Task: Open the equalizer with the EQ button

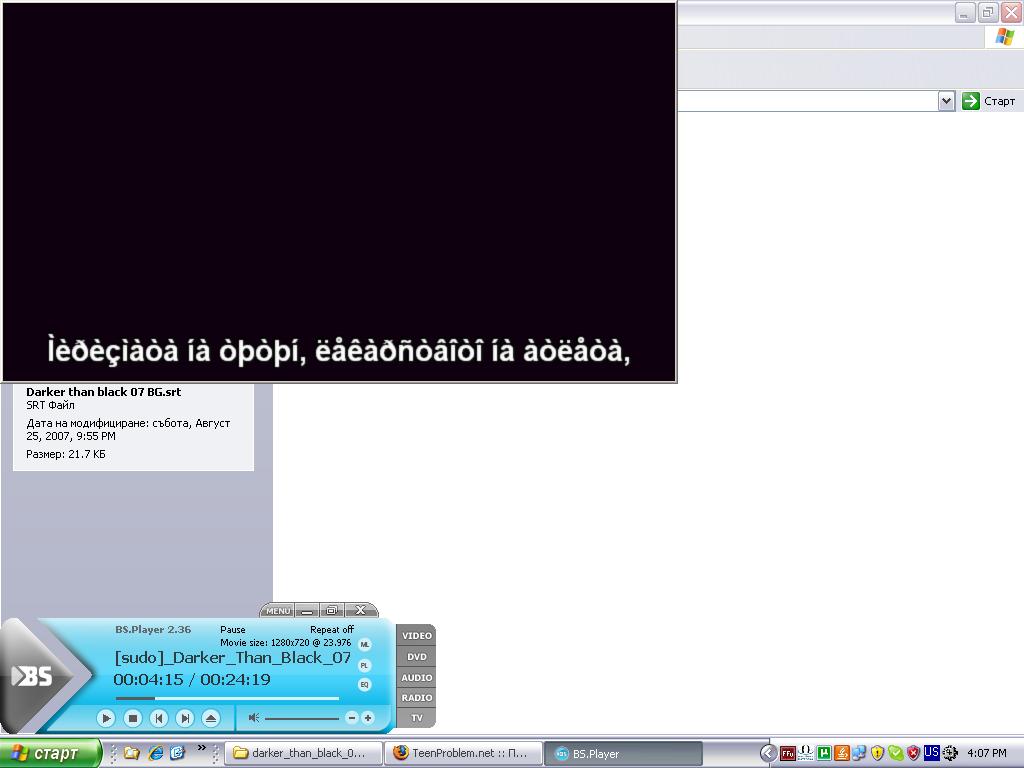Action: [x=364, y=684]
